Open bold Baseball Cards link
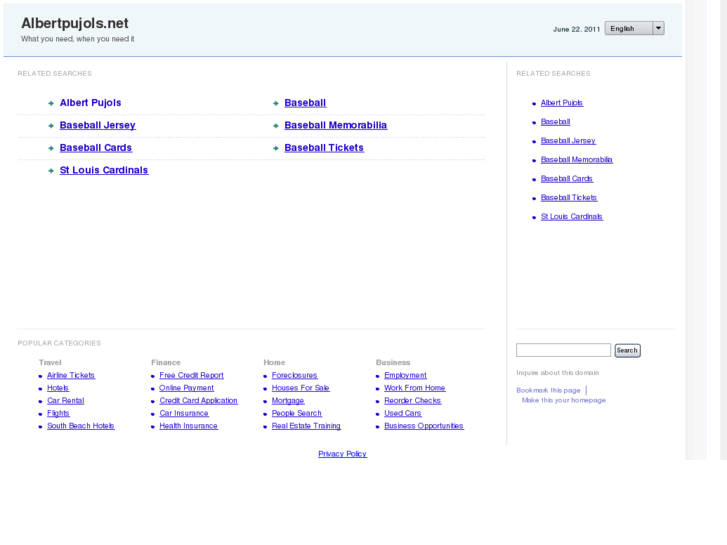The height and width of the screenshot is (545, 727). tap(96, 148)
